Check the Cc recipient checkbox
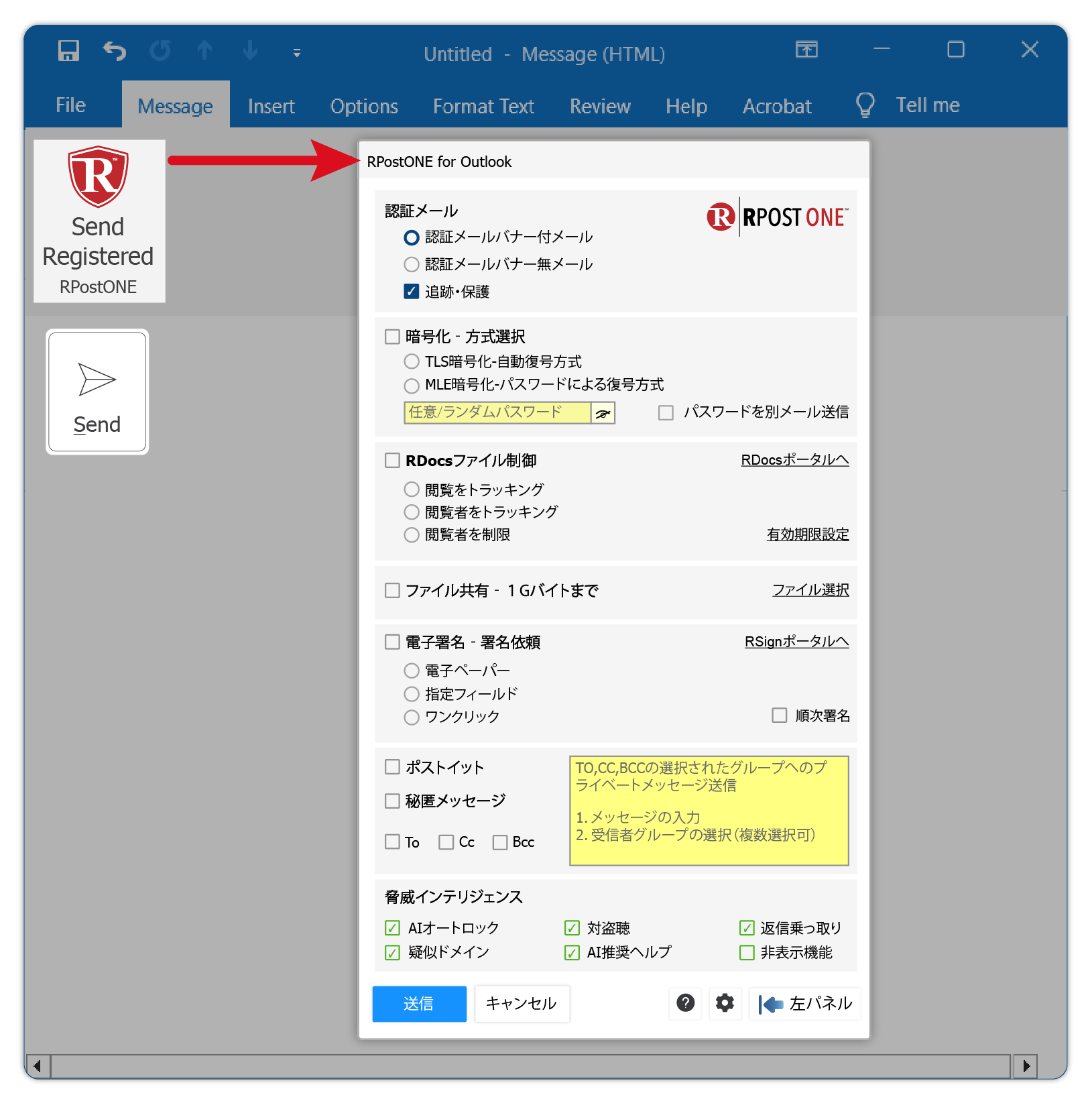The image size is (1092, 1099). point(446,842)
